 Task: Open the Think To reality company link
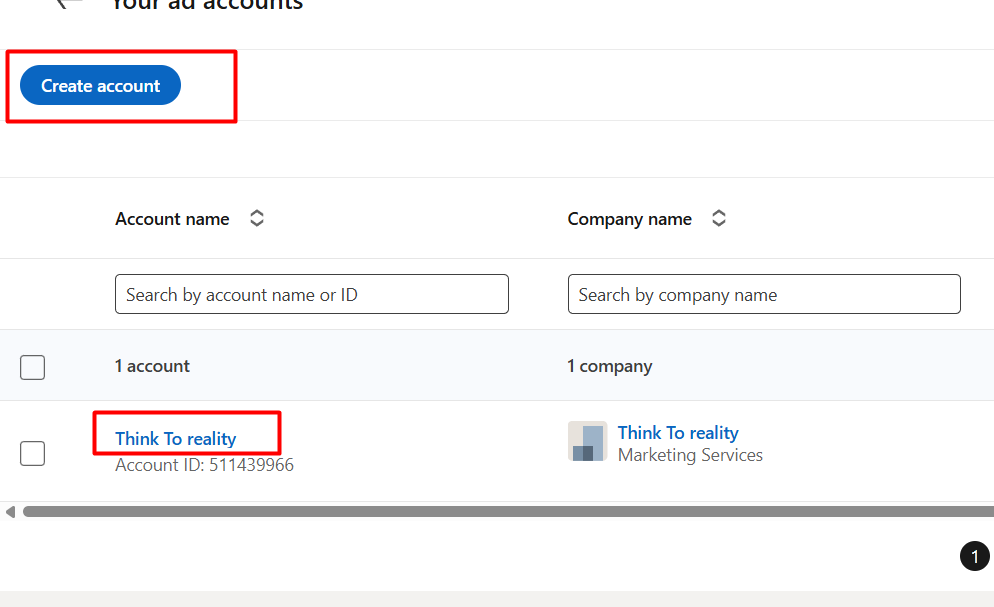[677, 433]
